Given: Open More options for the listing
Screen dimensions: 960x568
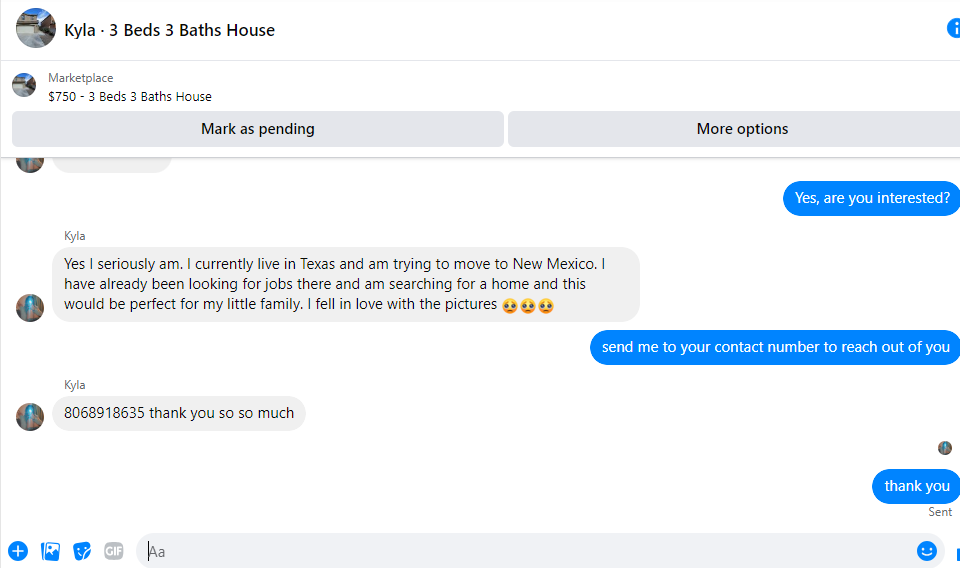Looking at the screenshot, I should pos(734,129).
